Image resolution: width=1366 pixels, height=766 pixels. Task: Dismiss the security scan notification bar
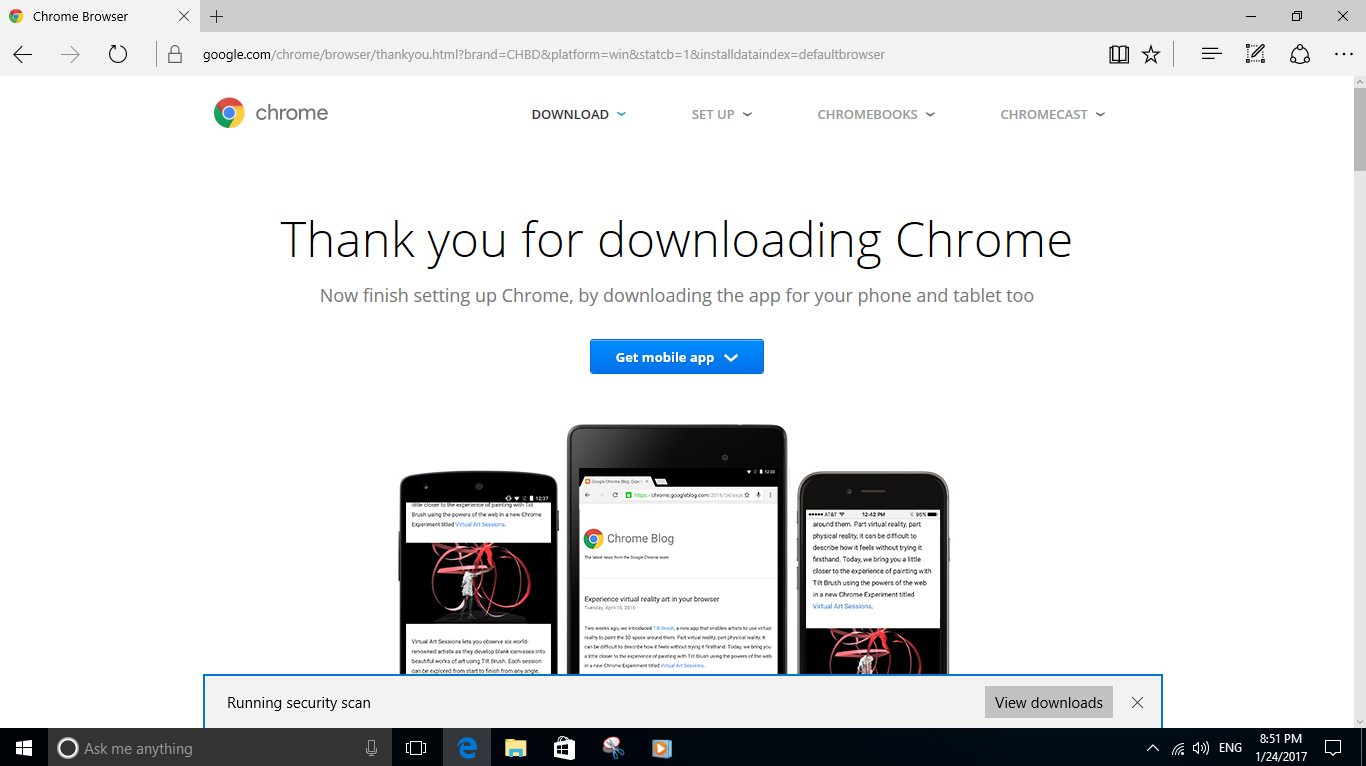pos(1137,702)
